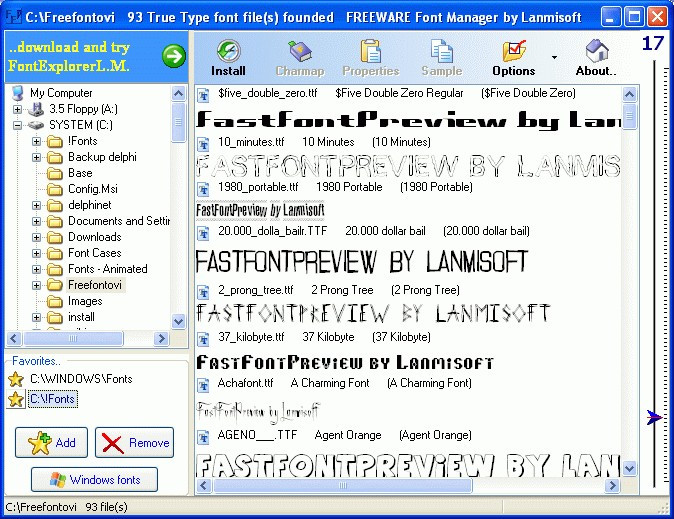Select the Freefontovi folder label
674x519 pixels.
(95, 285)
